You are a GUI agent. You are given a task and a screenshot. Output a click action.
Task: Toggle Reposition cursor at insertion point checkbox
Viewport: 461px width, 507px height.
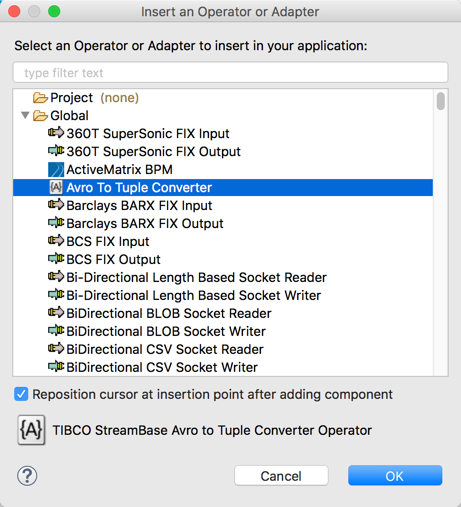point(21,394)
